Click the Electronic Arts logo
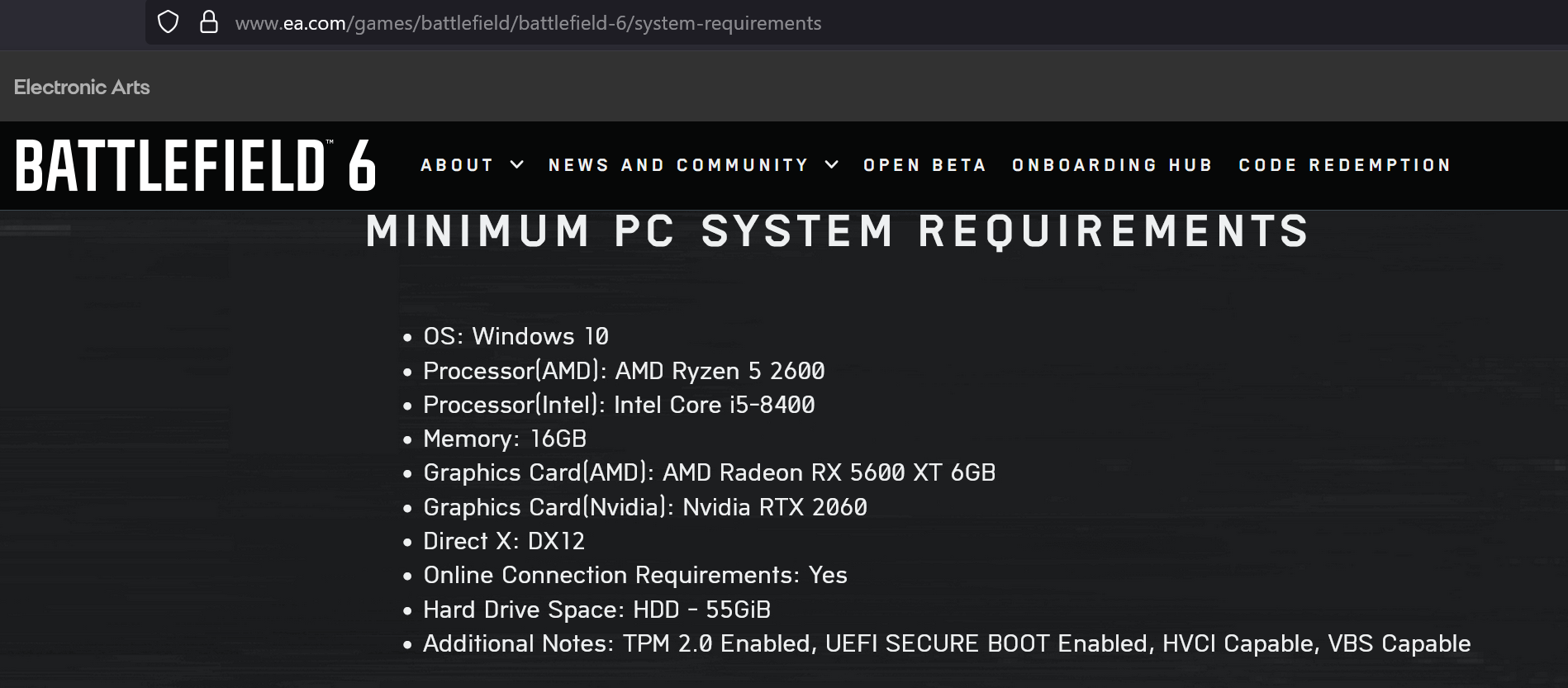The height and width of the screenshot is (688, 1568). [x=82, y=87]
